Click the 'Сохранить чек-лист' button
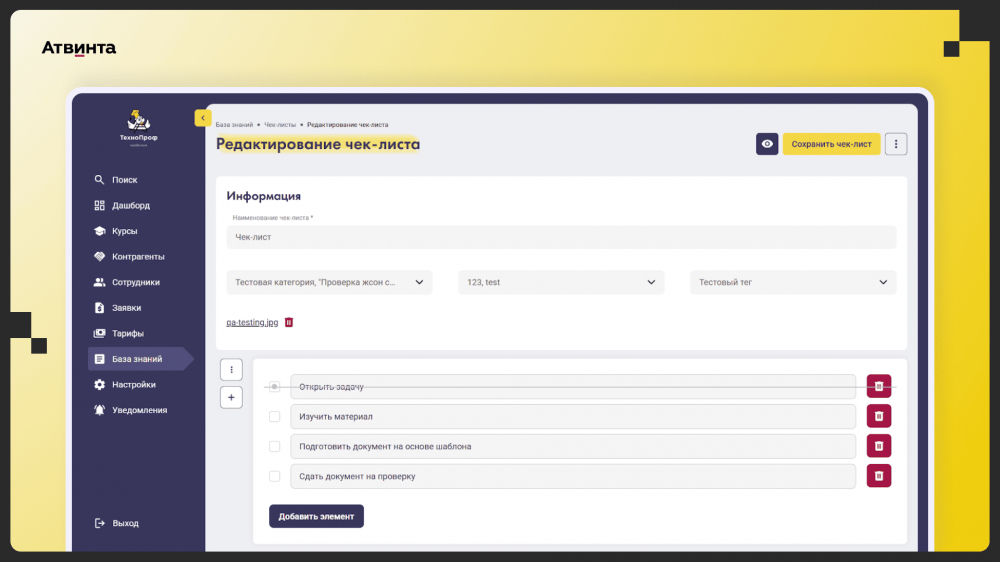The width and height of the screenshot is (1000, 562). pyautogui.click(x=831, y=144)
